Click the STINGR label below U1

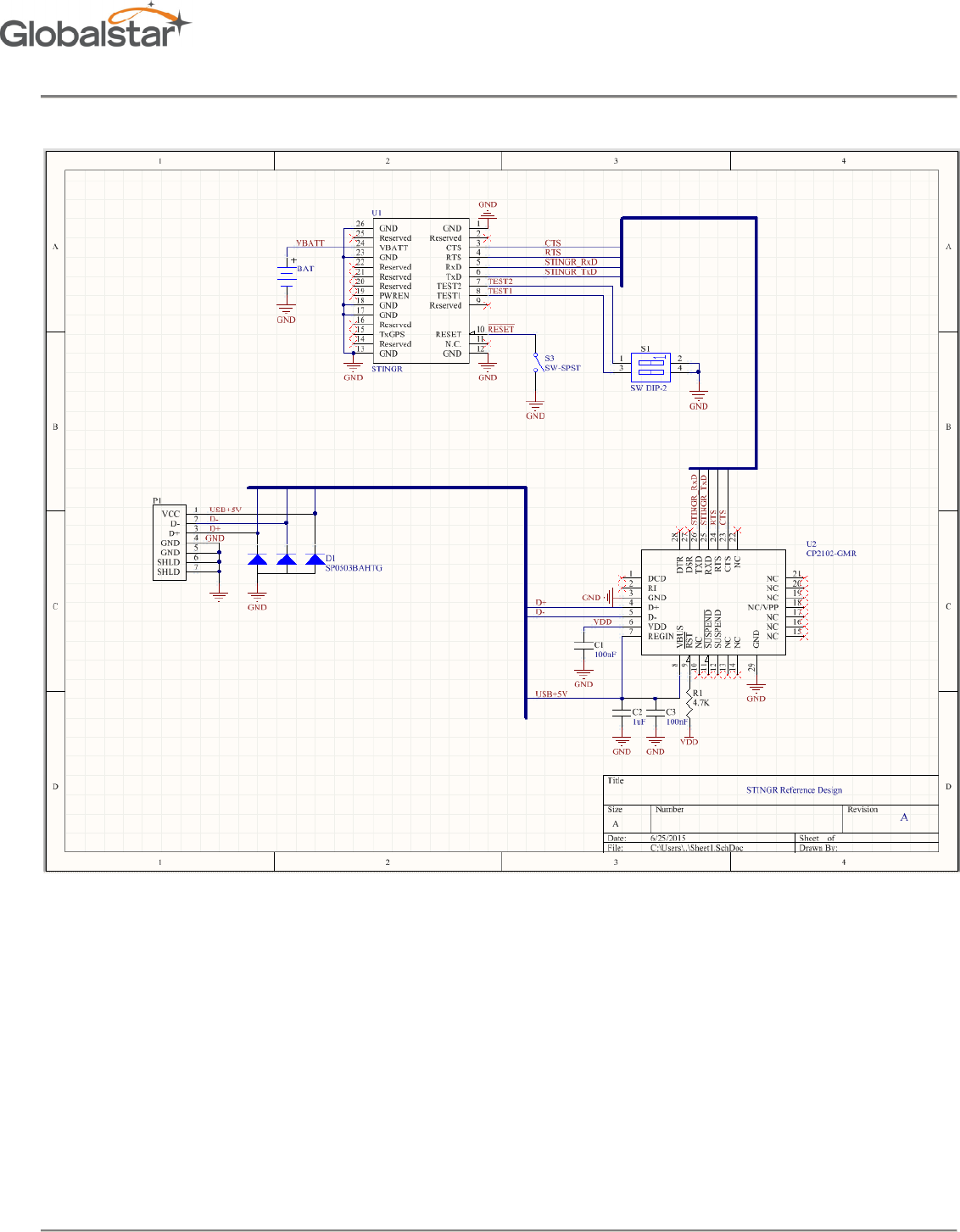click(387, 369)
